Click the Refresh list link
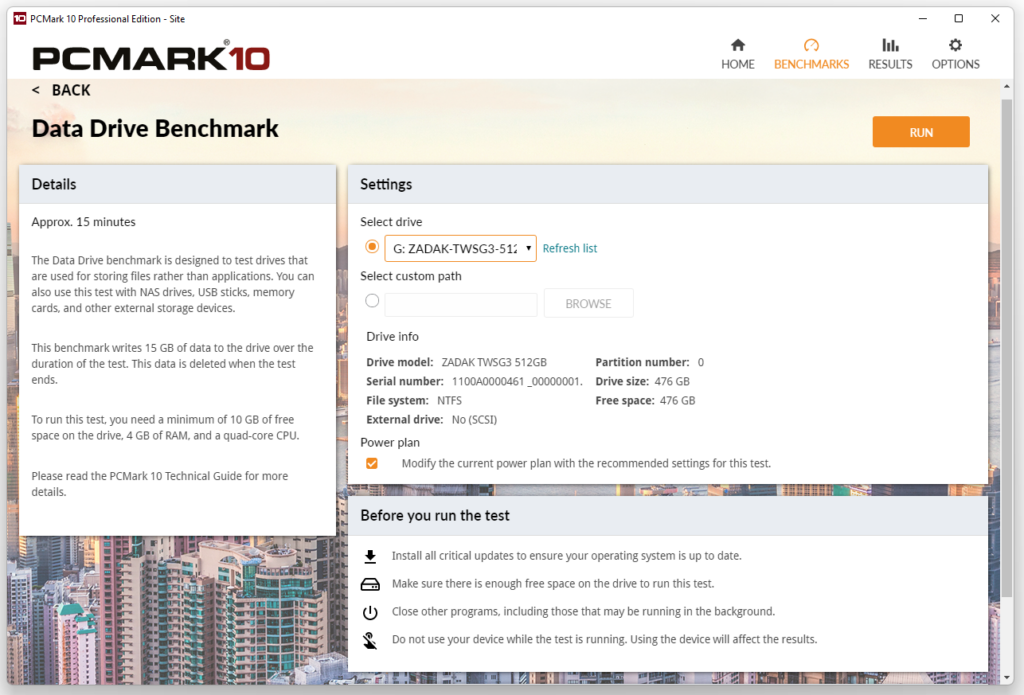The height and width of the screenshot is (695, 1024). pos(569,248)
